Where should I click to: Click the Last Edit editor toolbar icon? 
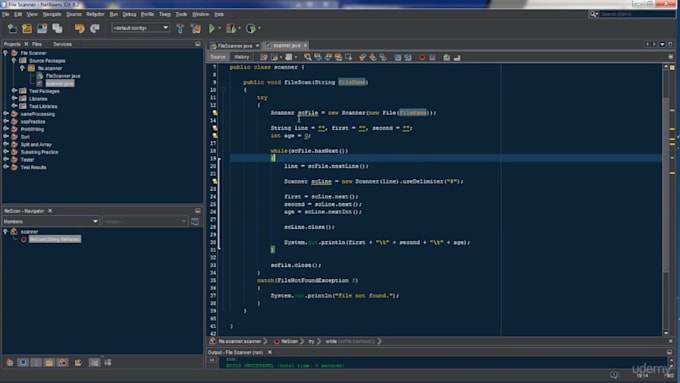[x=264, y=57]
